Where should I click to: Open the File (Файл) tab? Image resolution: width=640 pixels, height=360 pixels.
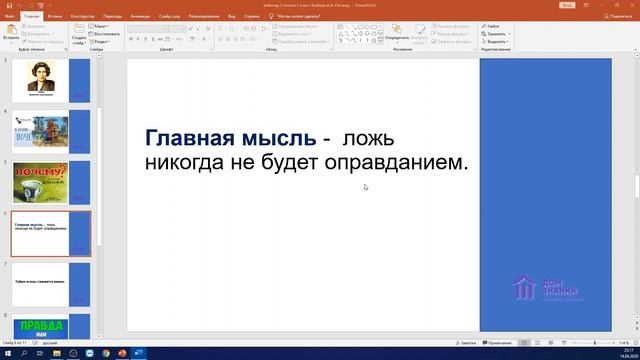click(x=10, y=16)
